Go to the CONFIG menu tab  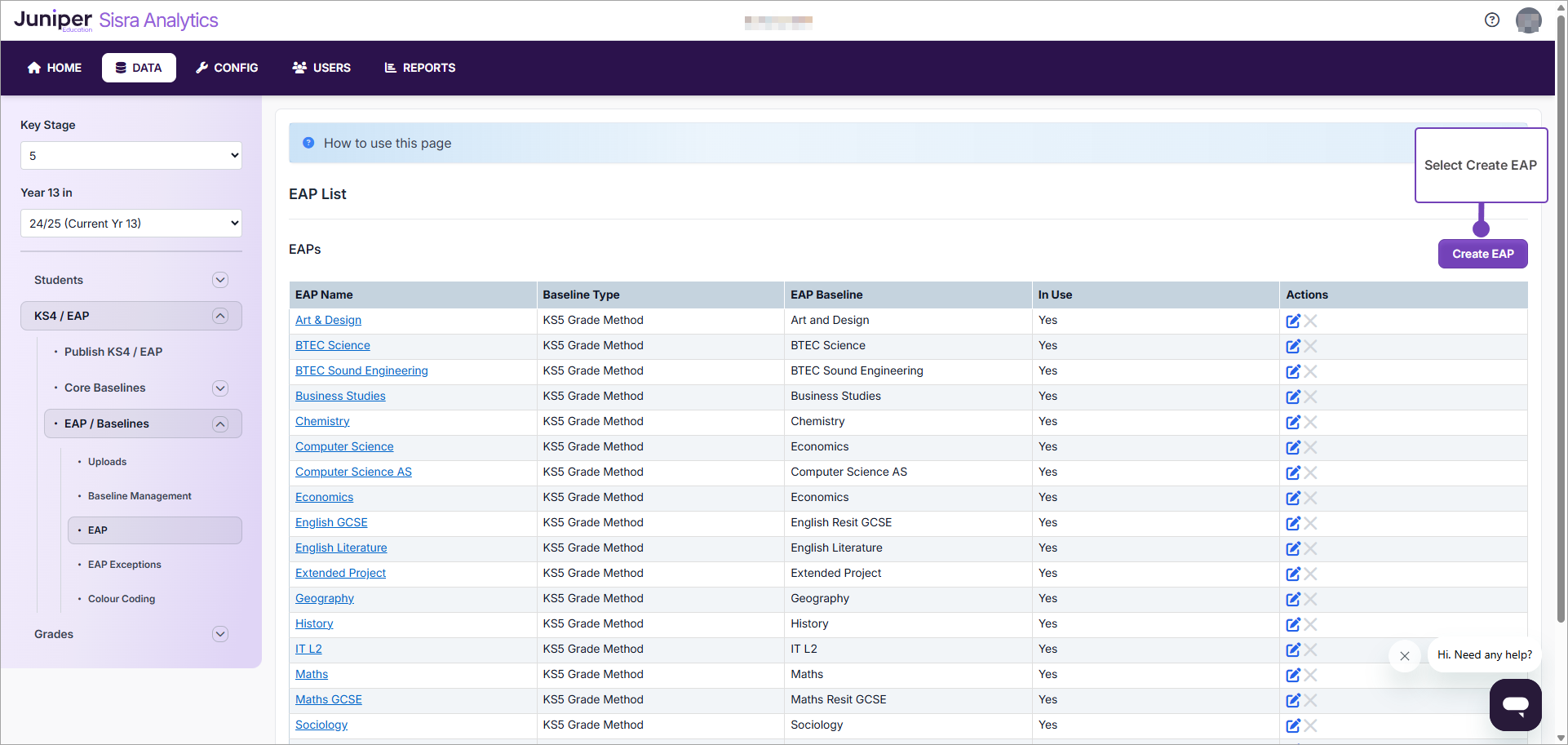pos(227,68)
